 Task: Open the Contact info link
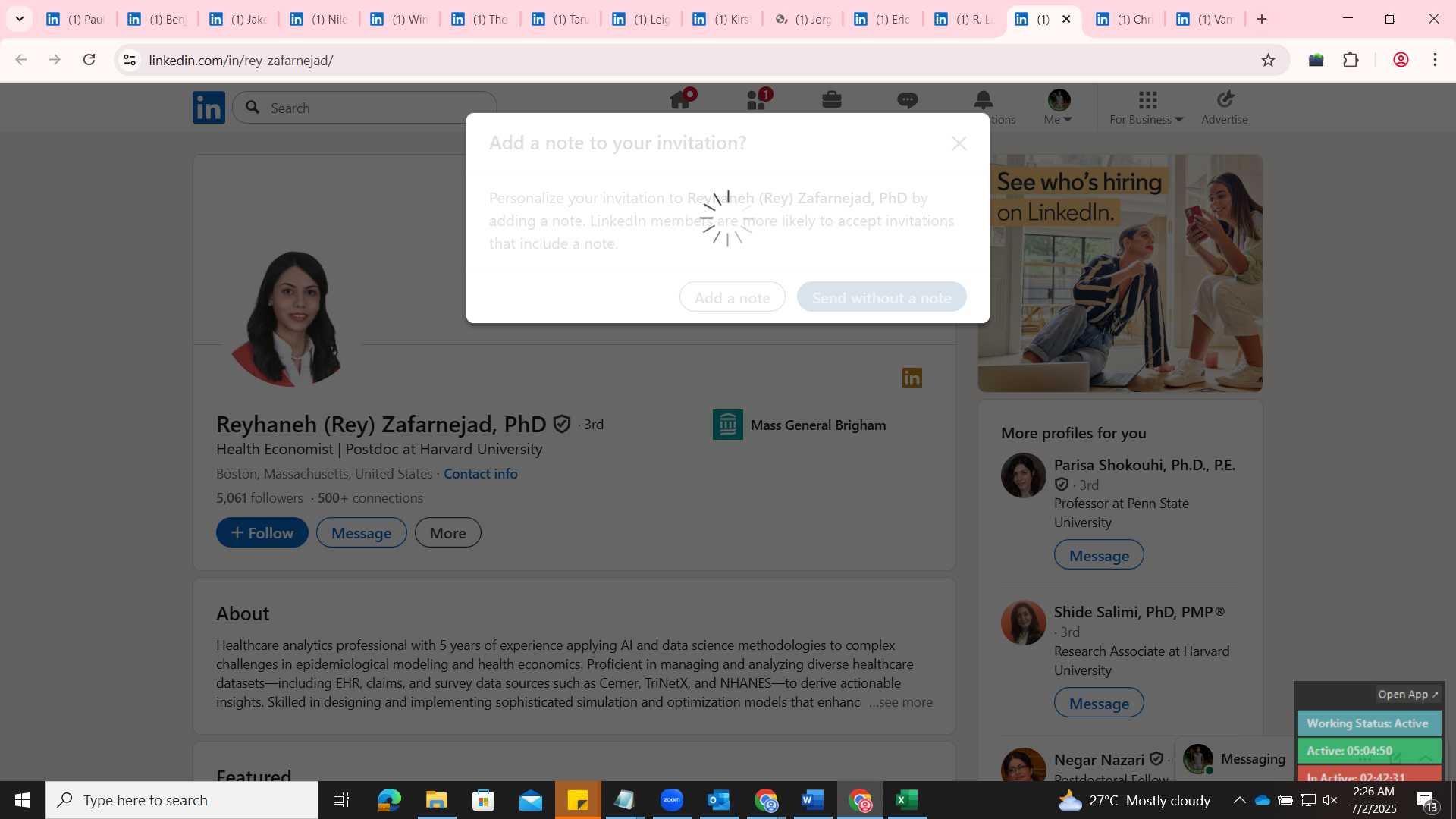click(x=481, y=473)
